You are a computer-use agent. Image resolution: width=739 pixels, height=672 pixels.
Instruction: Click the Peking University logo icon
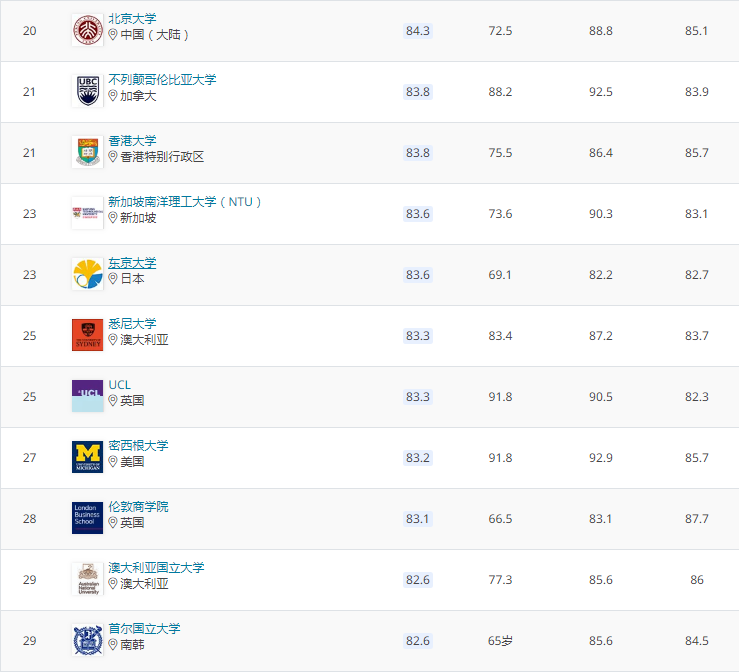click(x=87, y=30)
